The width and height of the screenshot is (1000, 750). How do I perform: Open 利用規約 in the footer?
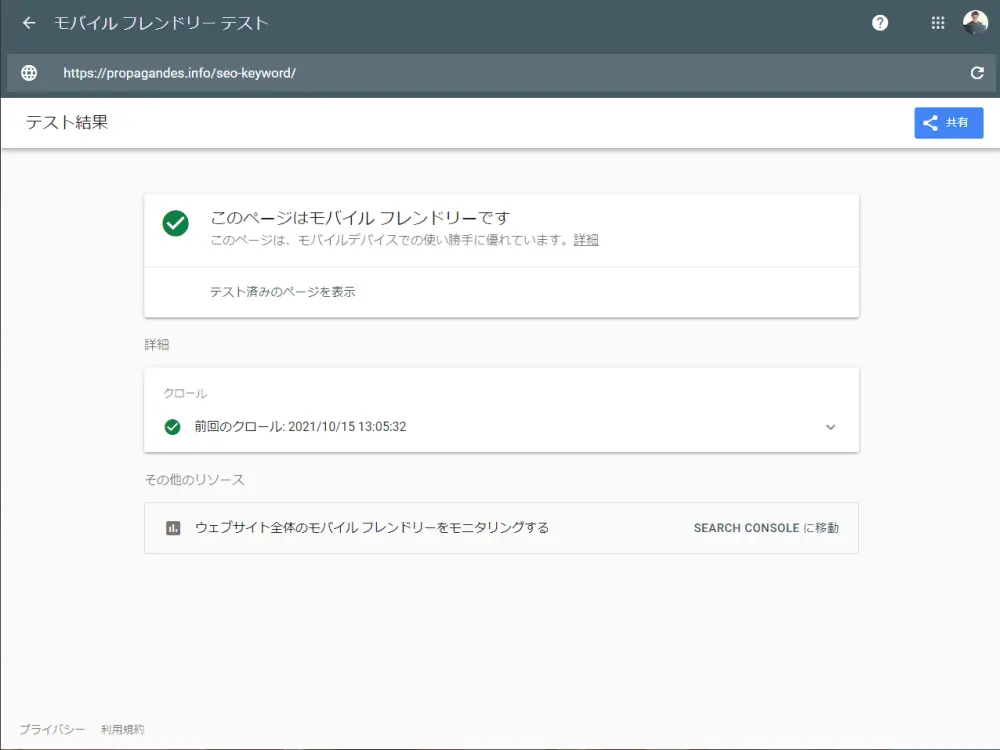(x=122, y=729)
